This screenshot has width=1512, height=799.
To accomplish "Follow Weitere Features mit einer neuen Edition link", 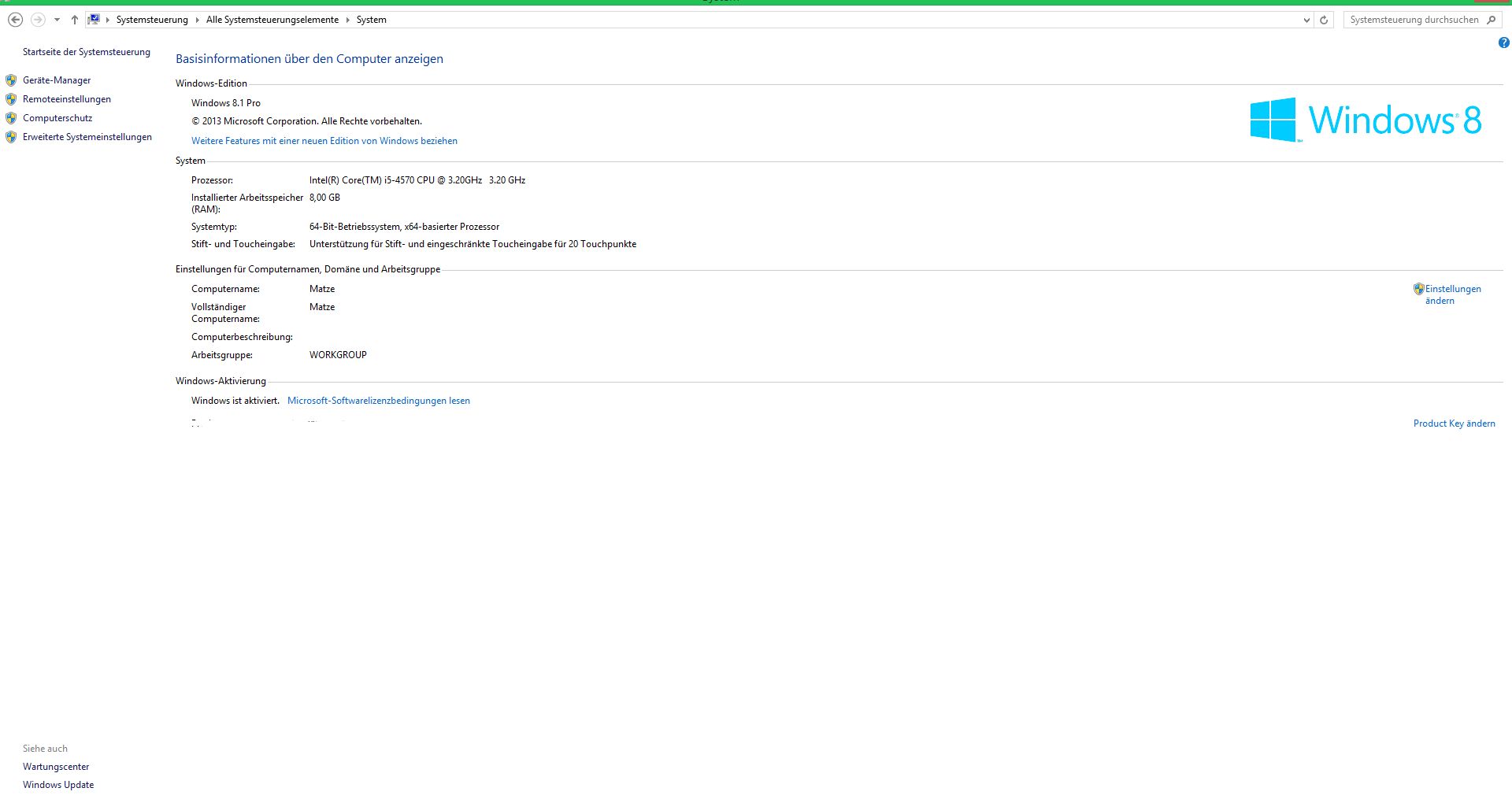I will [x=324, y=141].
